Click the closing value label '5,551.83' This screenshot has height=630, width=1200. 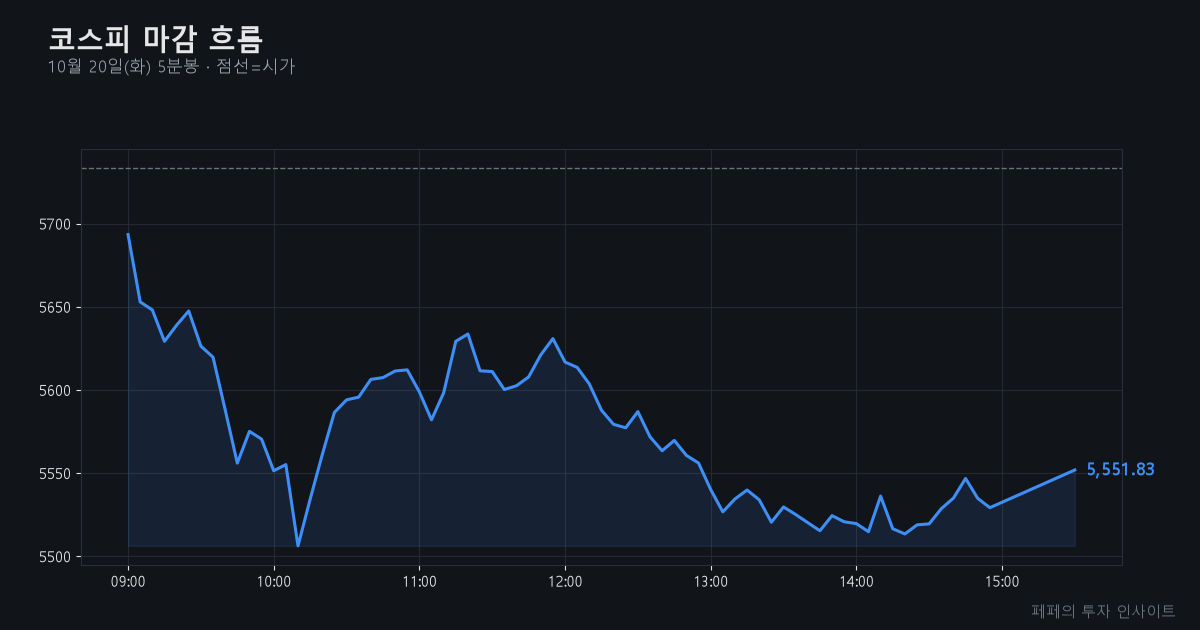tap(1120, 470)
